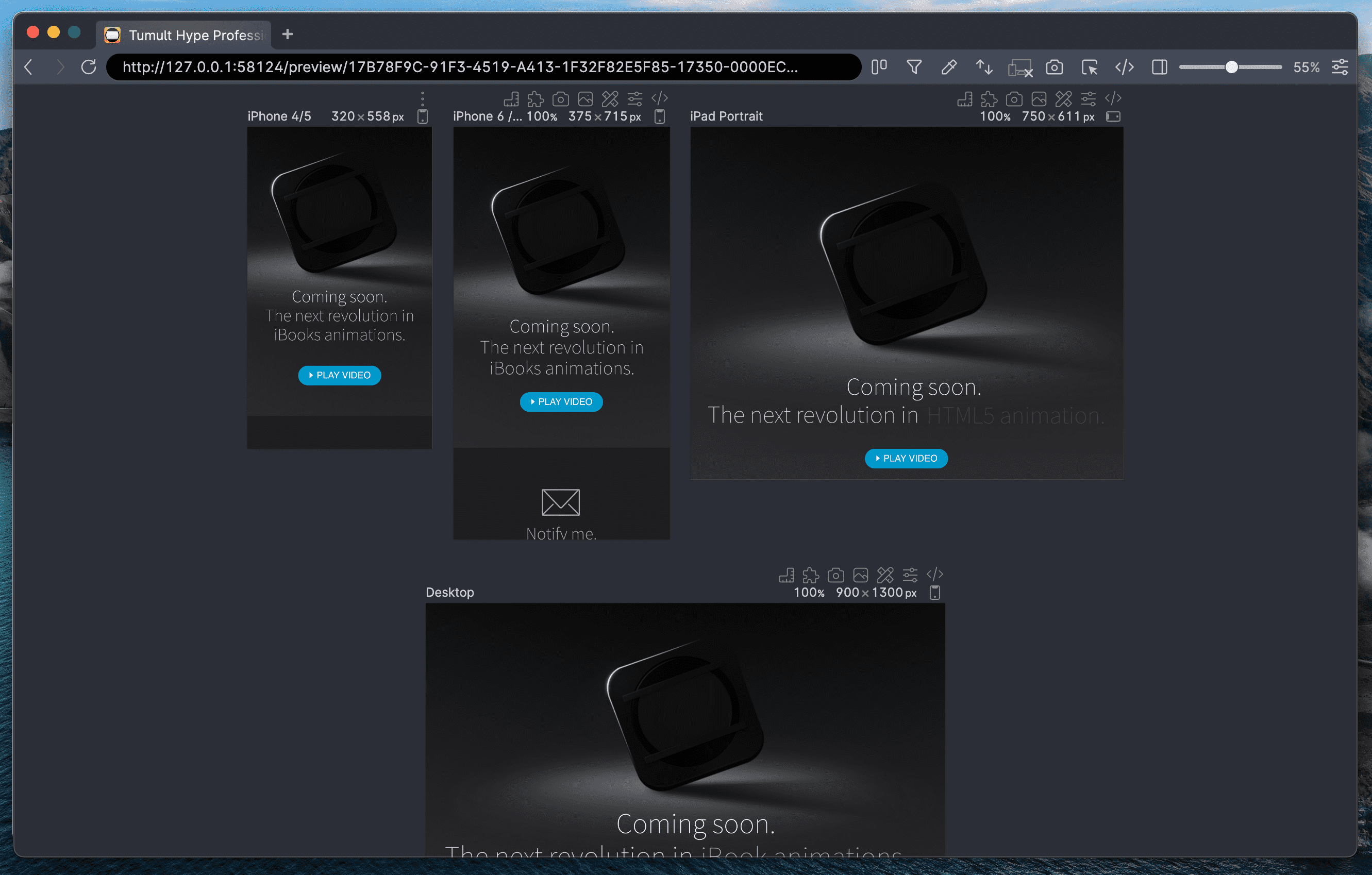Image resolution: width=1372 pixels, height=875 pixels.
Task: Open the filter funnel icon
Action: pos(914,67)
